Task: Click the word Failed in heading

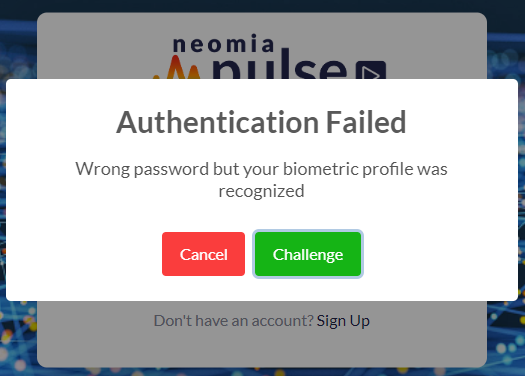Action: (366, 122)
